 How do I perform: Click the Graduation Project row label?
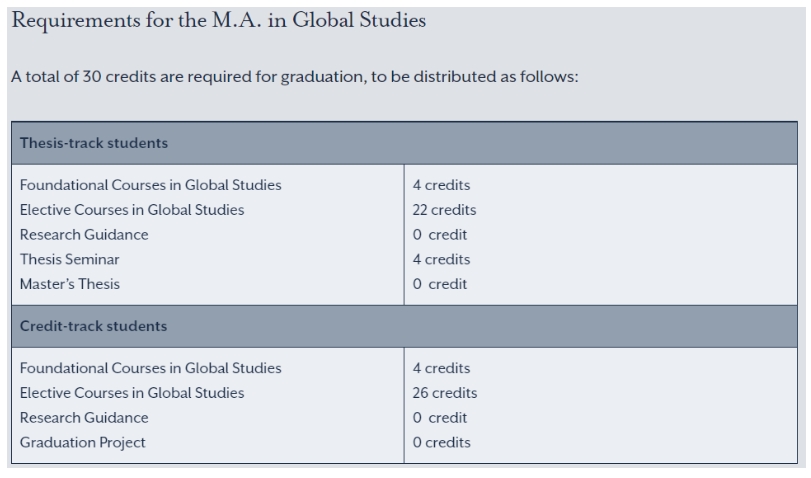pyautogui.click(x=83, y=443)
